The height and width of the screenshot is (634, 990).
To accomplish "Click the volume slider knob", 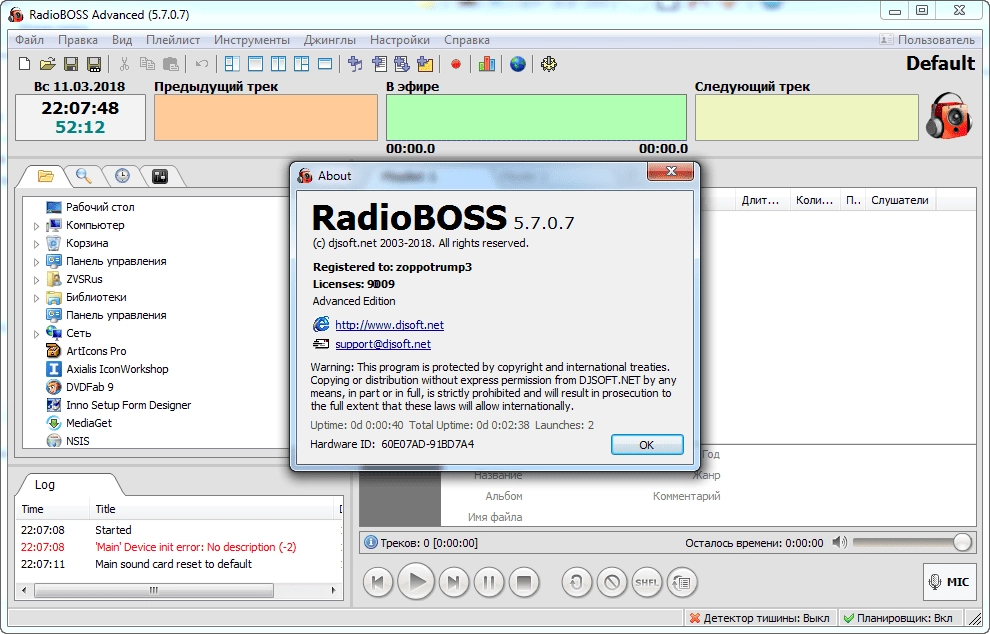I will click(962, 542).
